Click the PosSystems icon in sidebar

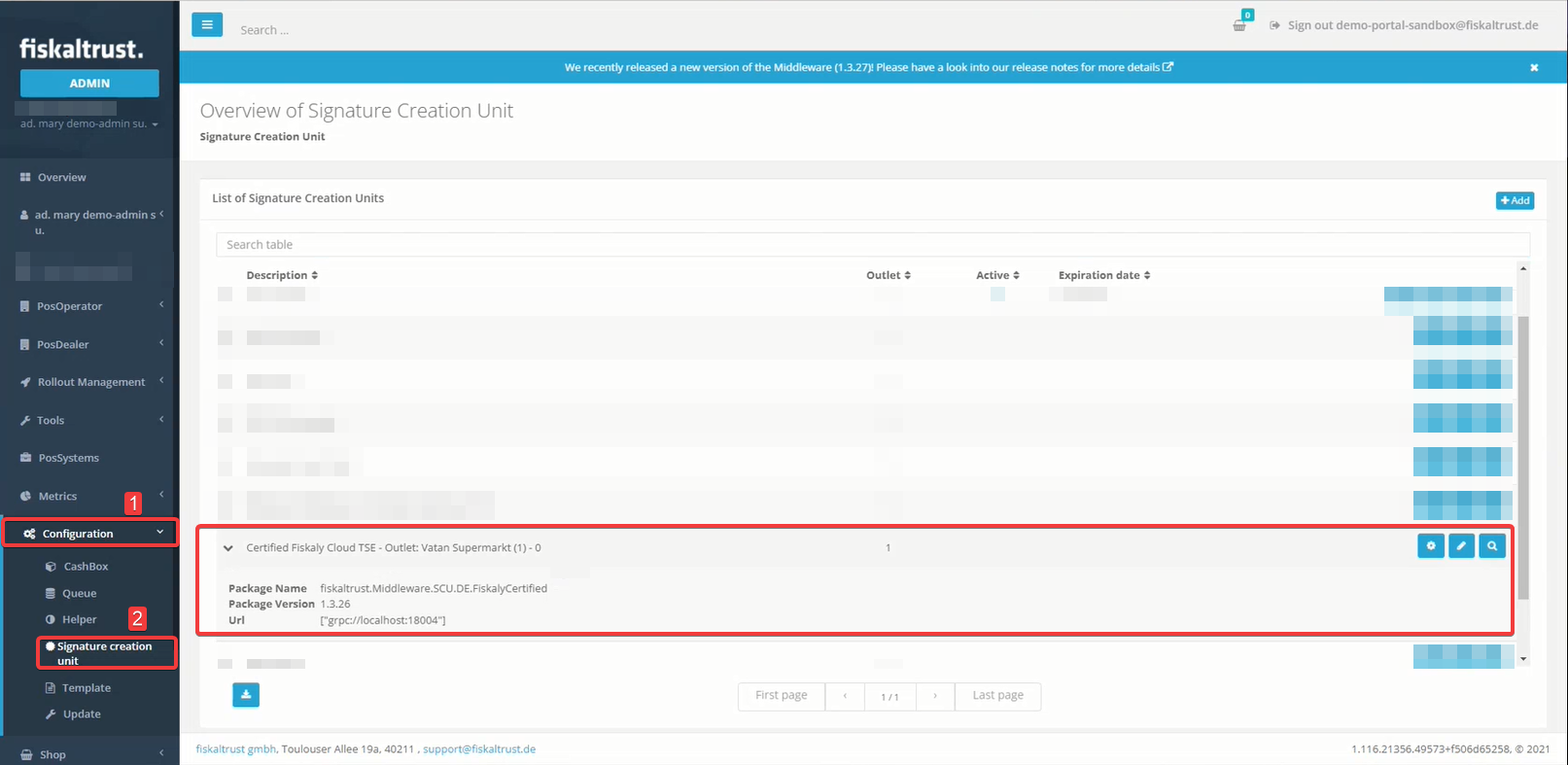click(x=26, y=458)
